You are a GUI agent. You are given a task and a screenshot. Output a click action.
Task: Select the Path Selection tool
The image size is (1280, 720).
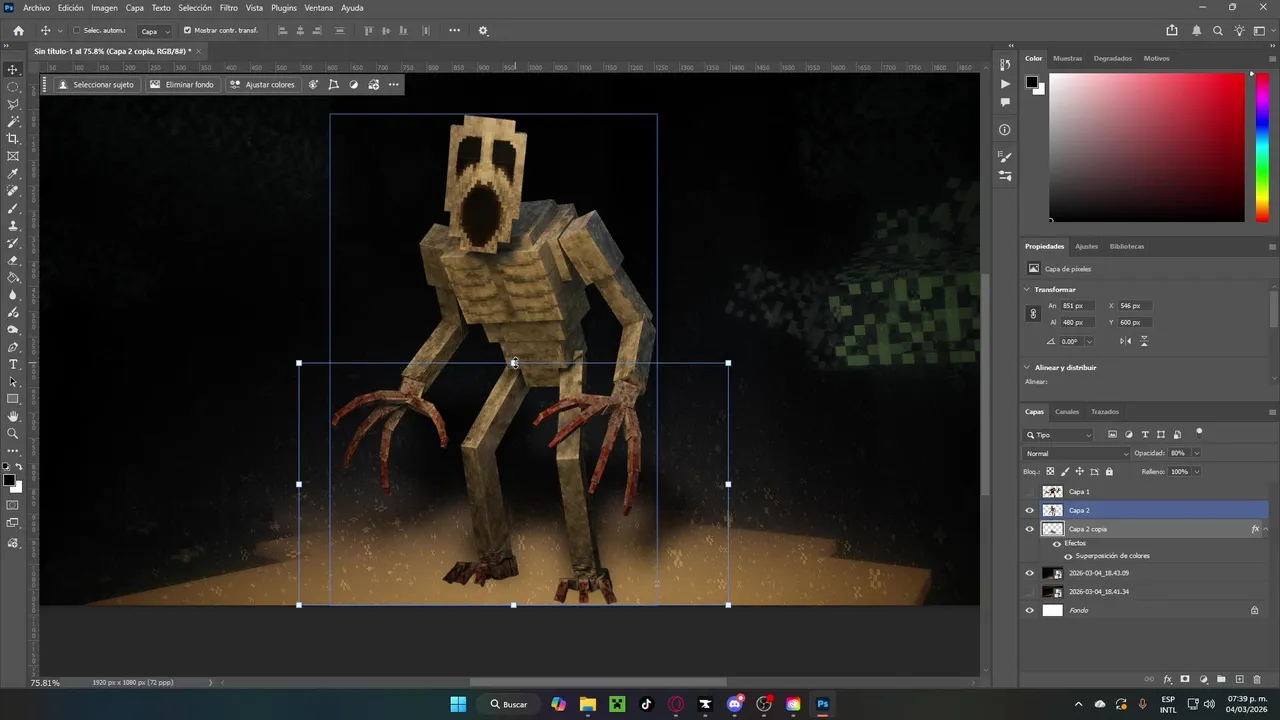[x=13, y=382]
